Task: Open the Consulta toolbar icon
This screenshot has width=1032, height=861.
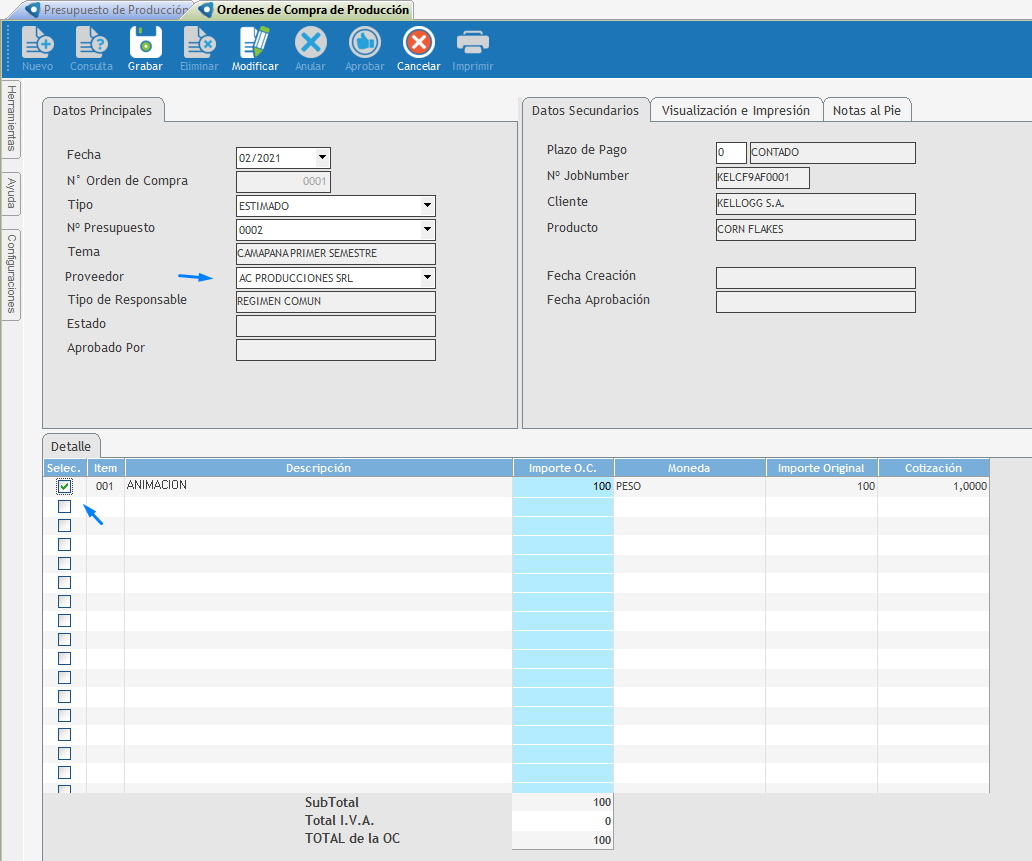Action: [x=91, y=44]
